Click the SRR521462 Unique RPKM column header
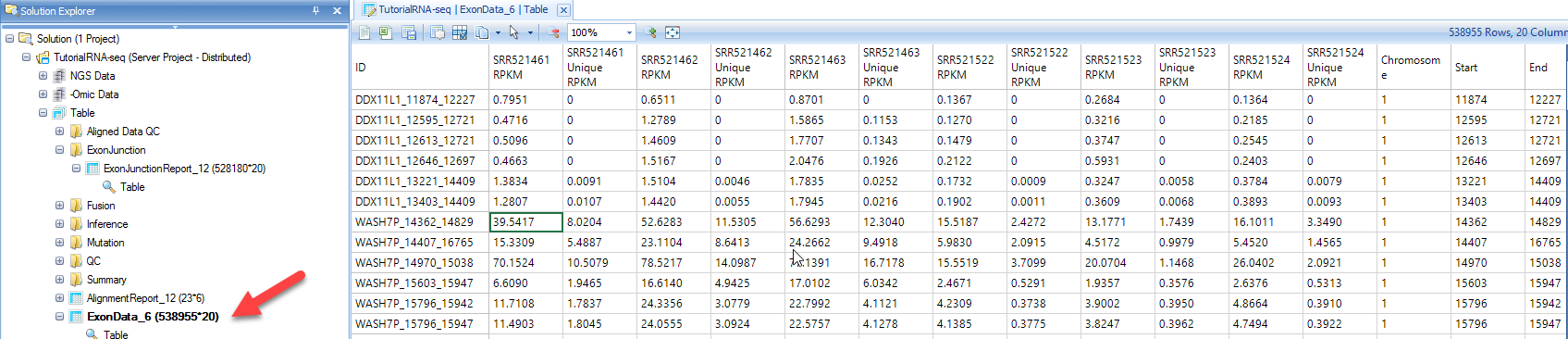 pyautogui.click(x=747, y=67)
